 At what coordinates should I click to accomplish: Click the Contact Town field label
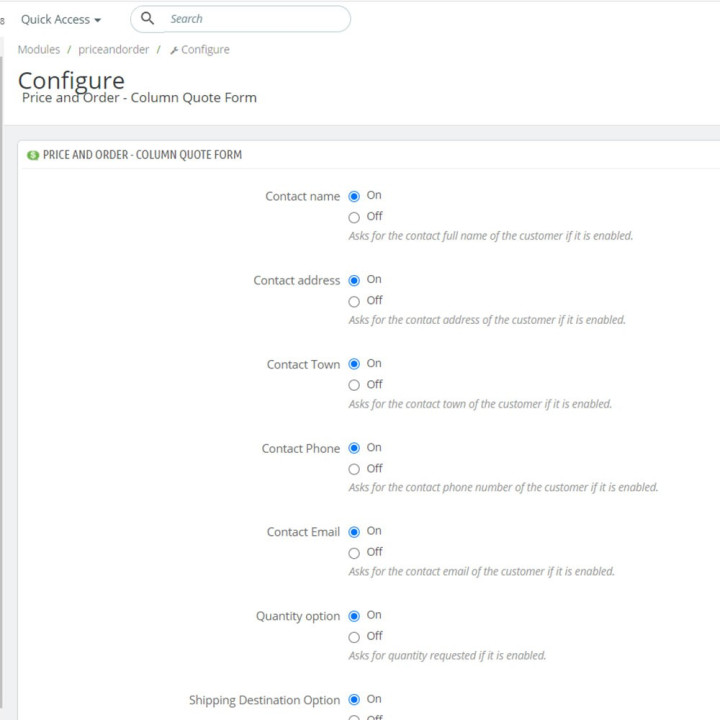pos(303,364)
